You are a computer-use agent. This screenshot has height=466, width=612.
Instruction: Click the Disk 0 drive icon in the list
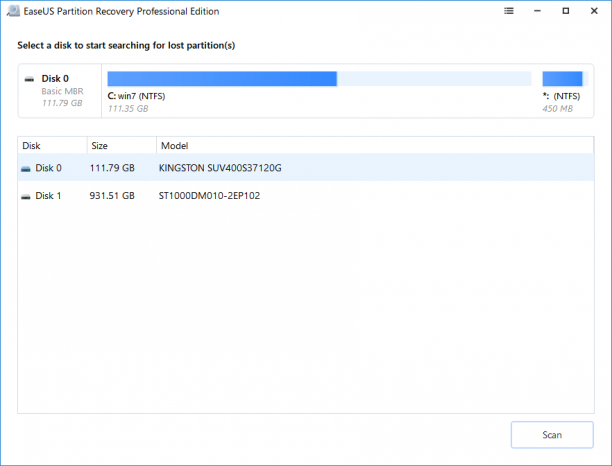point(26,169)
